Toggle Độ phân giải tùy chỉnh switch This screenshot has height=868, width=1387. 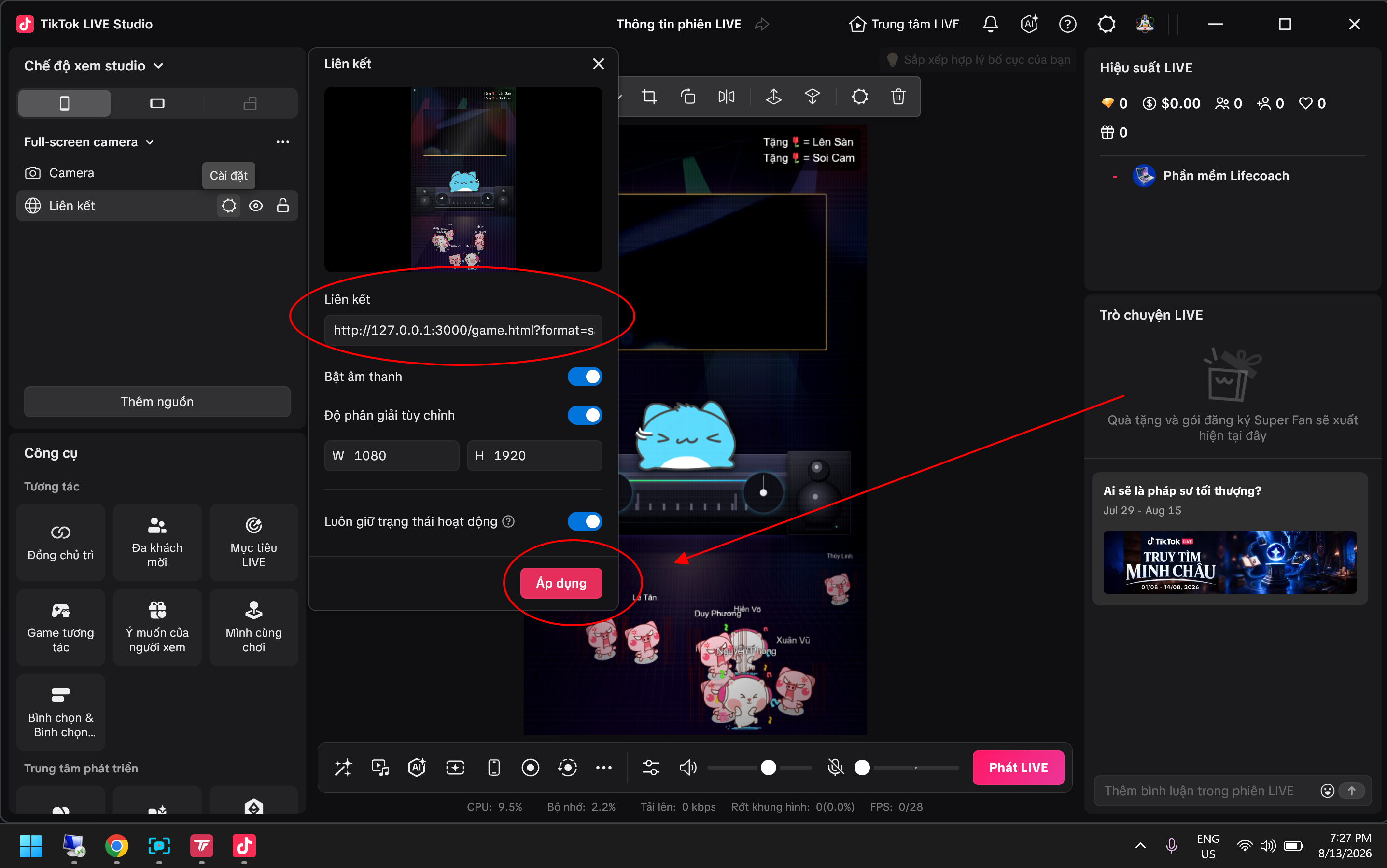[x=585, y=415]
